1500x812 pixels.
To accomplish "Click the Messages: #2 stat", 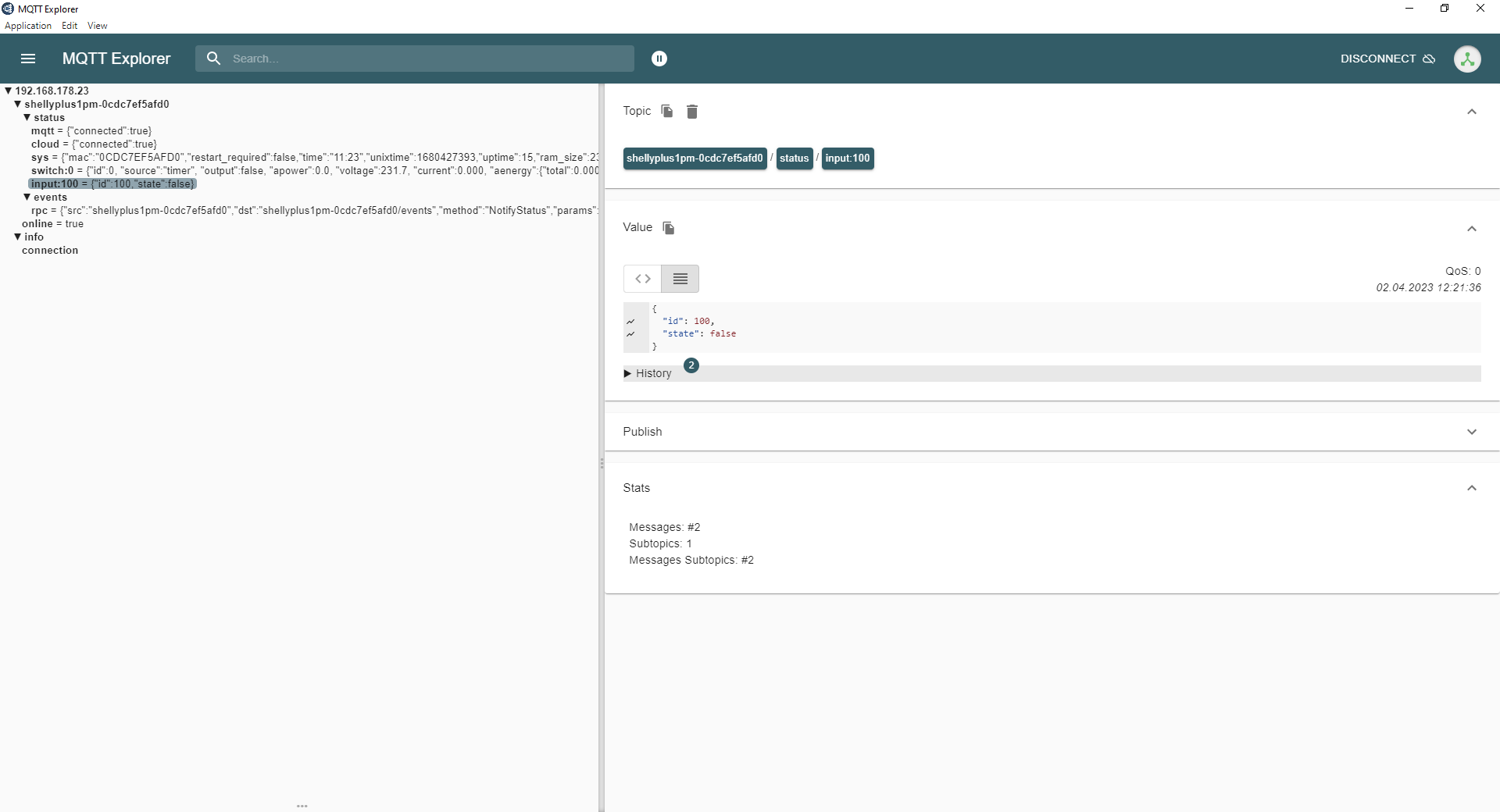I will tap(665, 528).
